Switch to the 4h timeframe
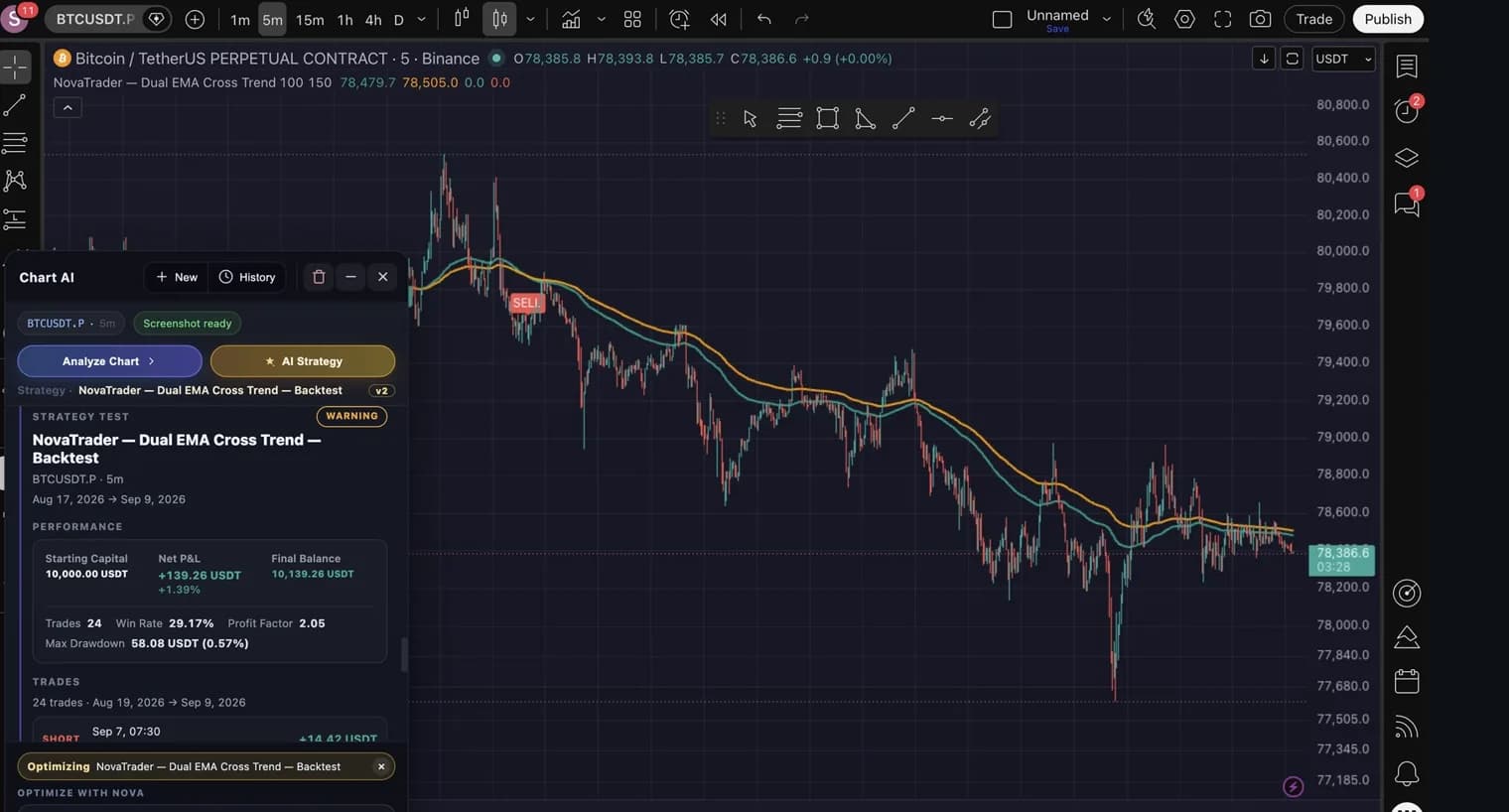 click(373, 19)
